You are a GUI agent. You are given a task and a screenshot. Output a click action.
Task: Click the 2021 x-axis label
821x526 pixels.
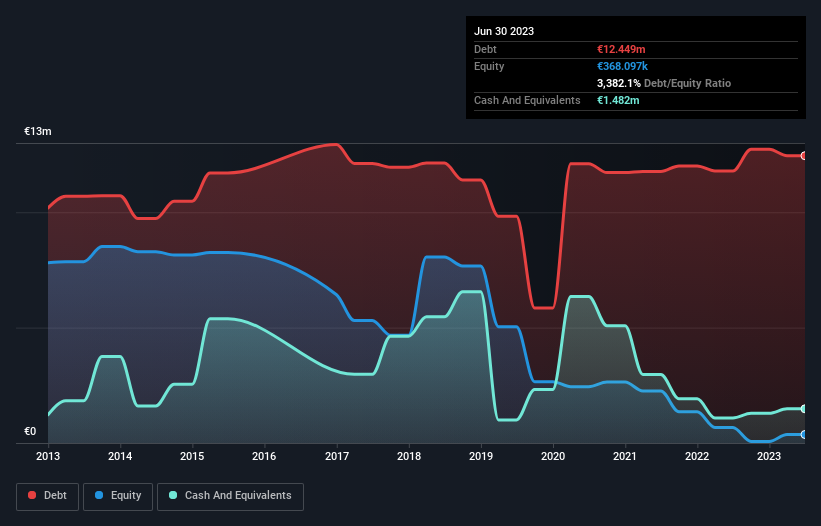[625, 456]
